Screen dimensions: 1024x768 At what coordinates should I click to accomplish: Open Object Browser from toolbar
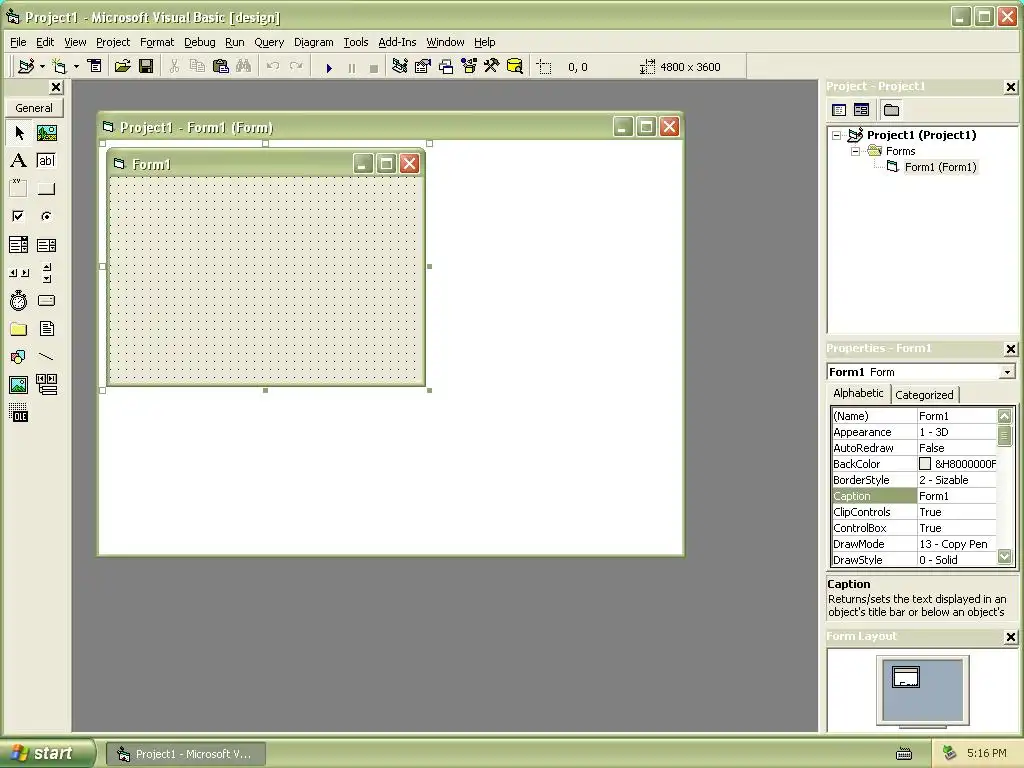click(469, 66)
